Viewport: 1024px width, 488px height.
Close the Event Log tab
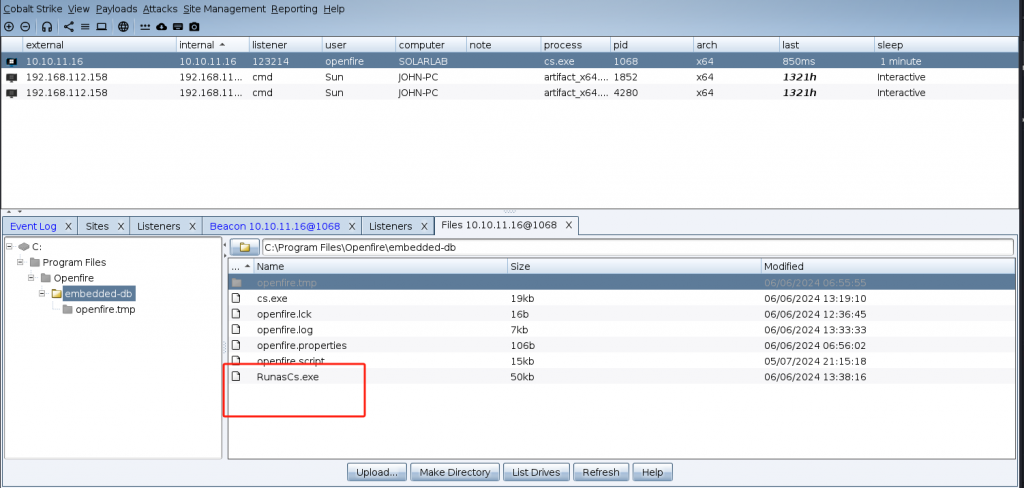[69, 226]
